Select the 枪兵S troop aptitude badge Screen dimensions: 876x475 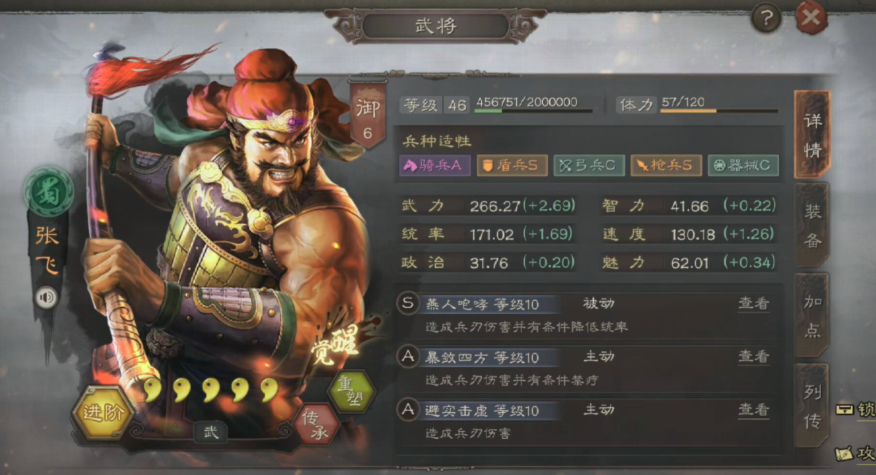tap(666, 165)
